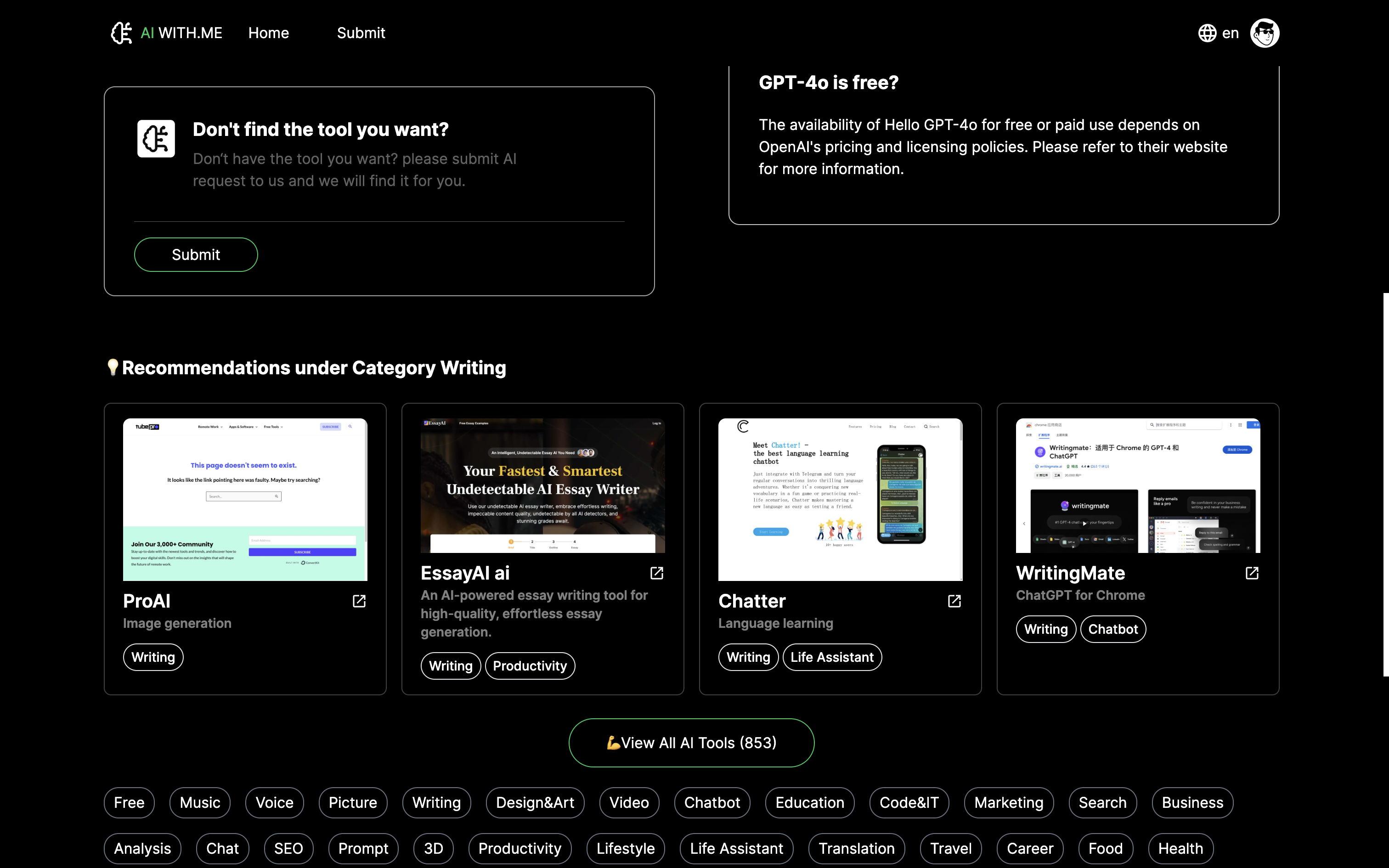Image resolution: width=1389 pixels, height=868 pixels.
Task: Click the brain icon in request card
Action: pos(156,138)
